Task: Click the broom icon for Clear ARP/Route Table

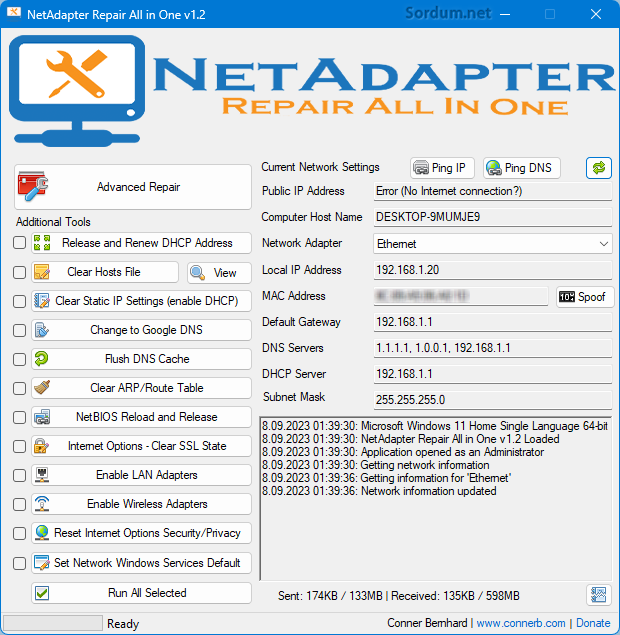Action: pos(42,388)
